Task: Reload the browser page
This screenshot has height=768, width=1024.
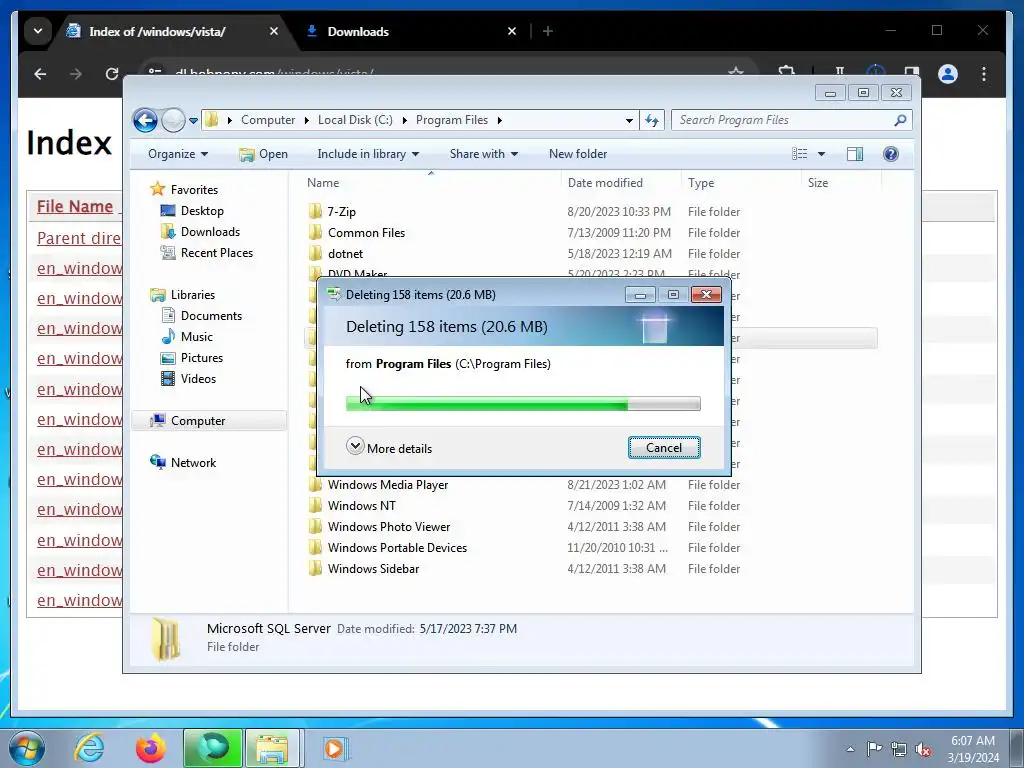Action: click(112, 74)
